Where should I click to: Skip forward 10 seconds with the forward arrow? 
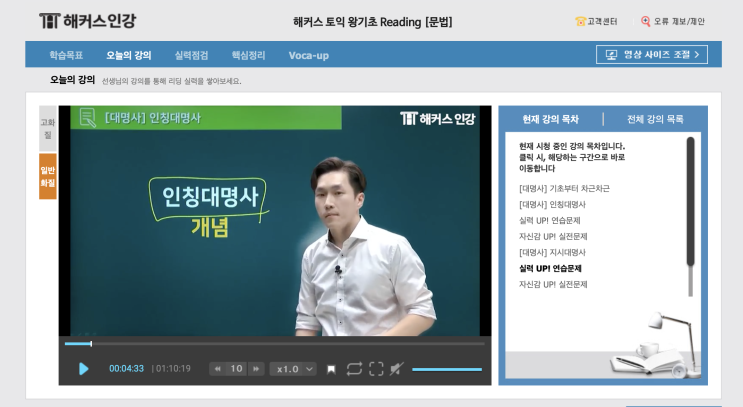pos(256,369)
